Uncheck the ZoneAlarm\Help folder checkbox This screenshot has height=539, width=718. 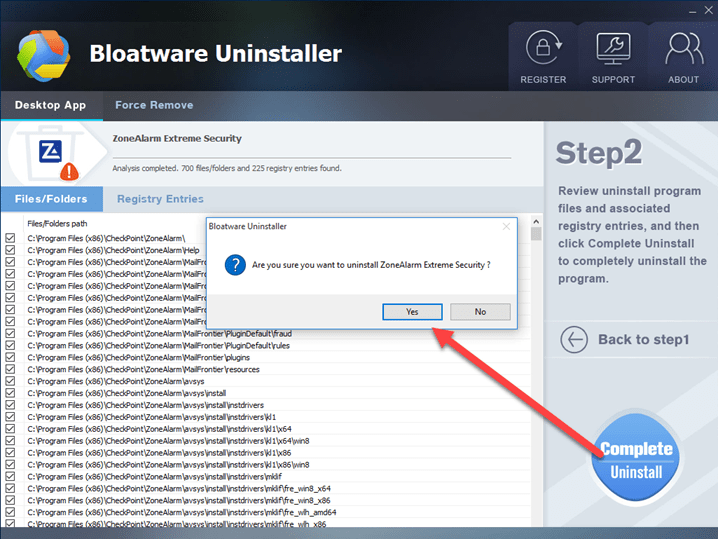click(x=10, y=250)
